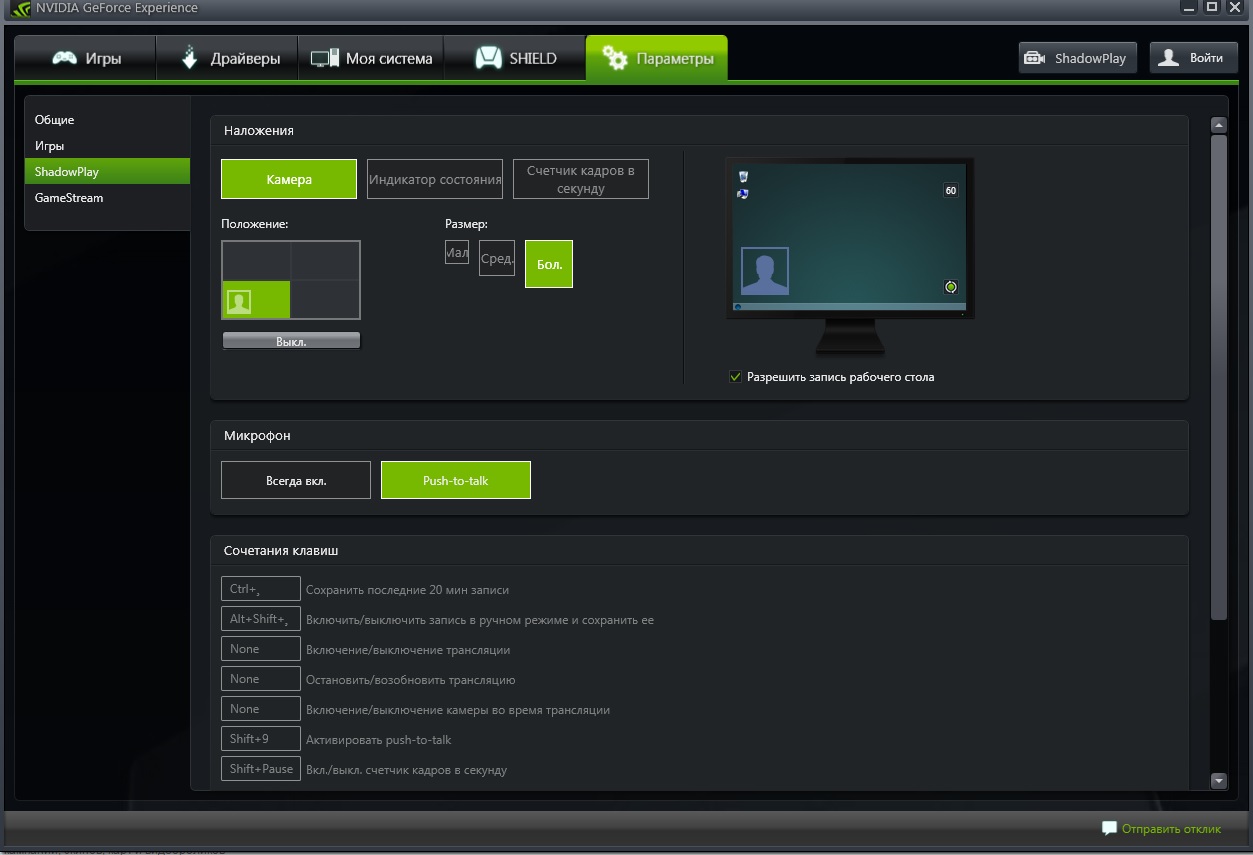The width and height of the screenshot is (1253, 855).
Task: Click 'Сохранить последние 20 мин записи' label
Action: 407,590
